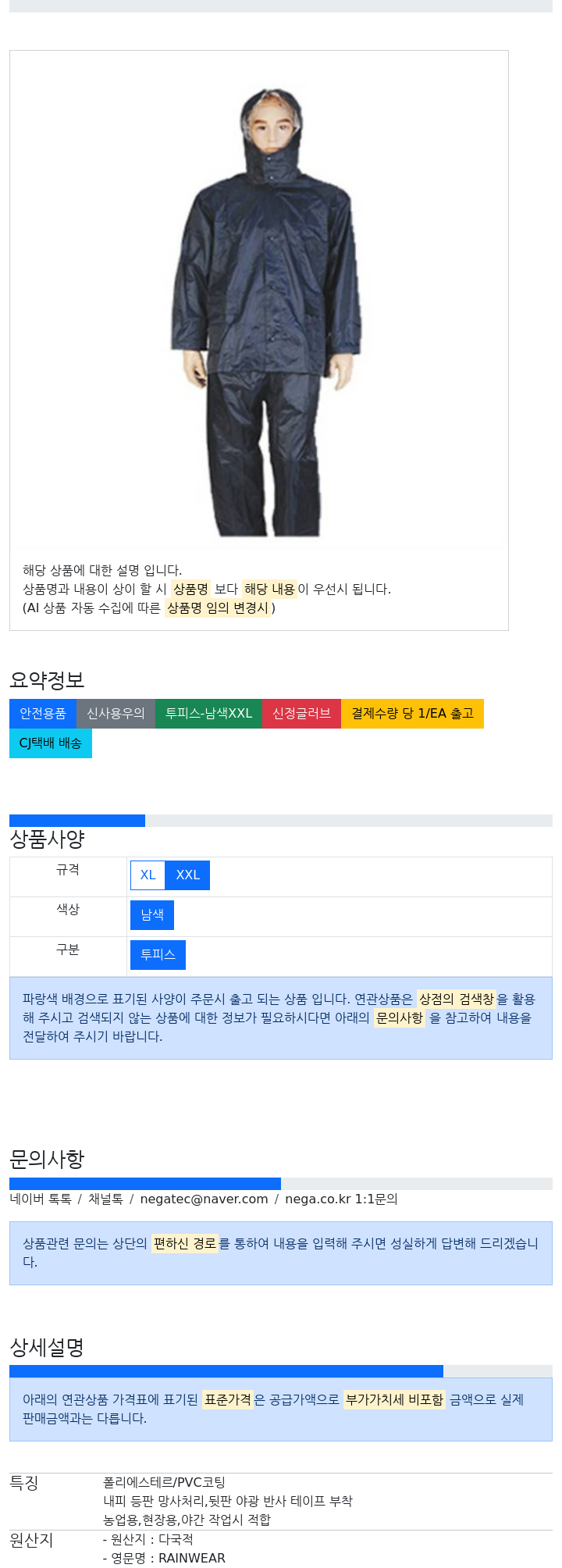Select the 남색 color option
The image size is (562, 1568).
click(152, 915)
